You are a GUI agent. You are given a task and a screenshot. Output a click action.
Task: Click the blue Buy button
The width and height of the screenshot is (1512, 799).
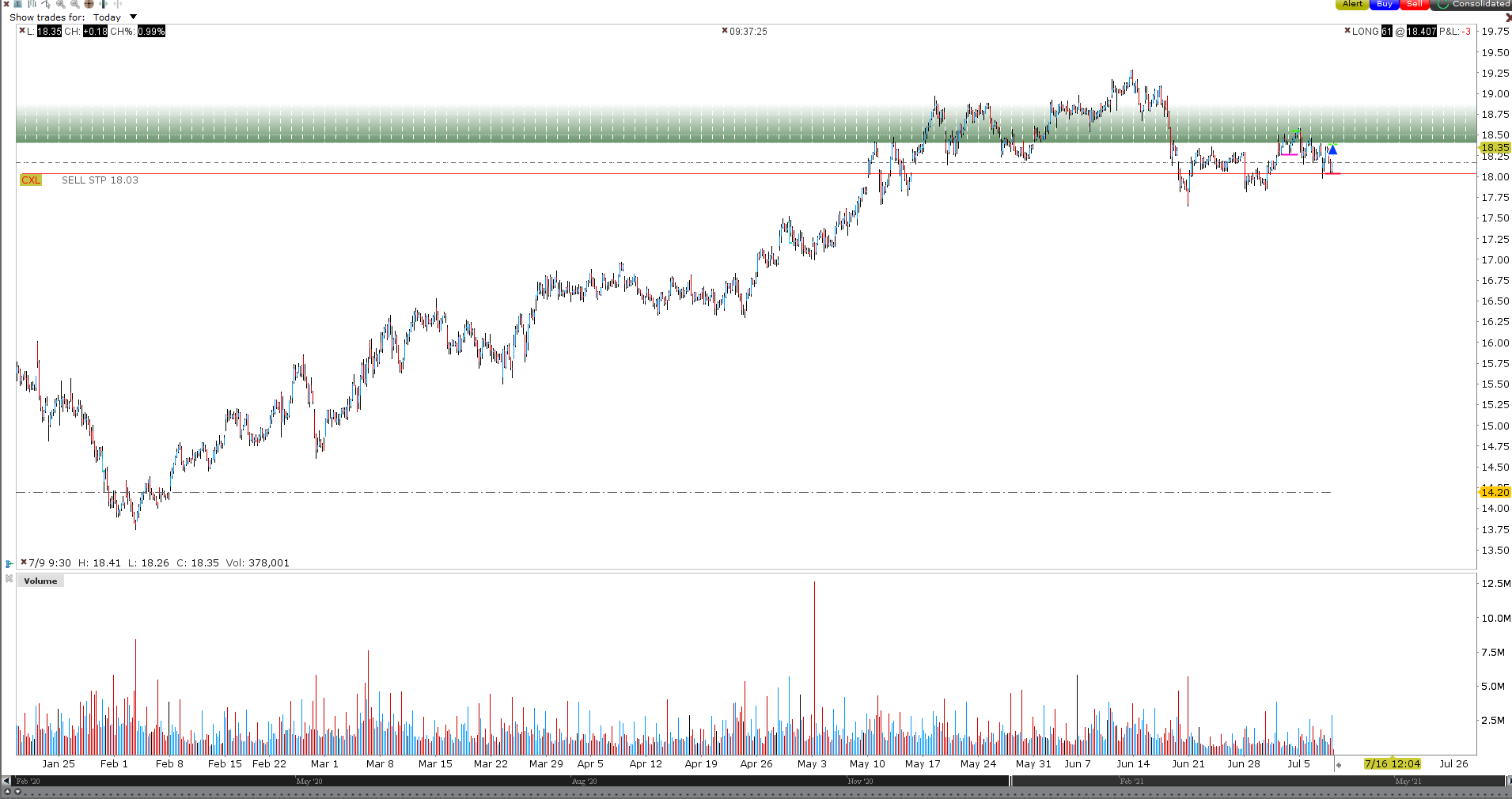coord(1385,4)
